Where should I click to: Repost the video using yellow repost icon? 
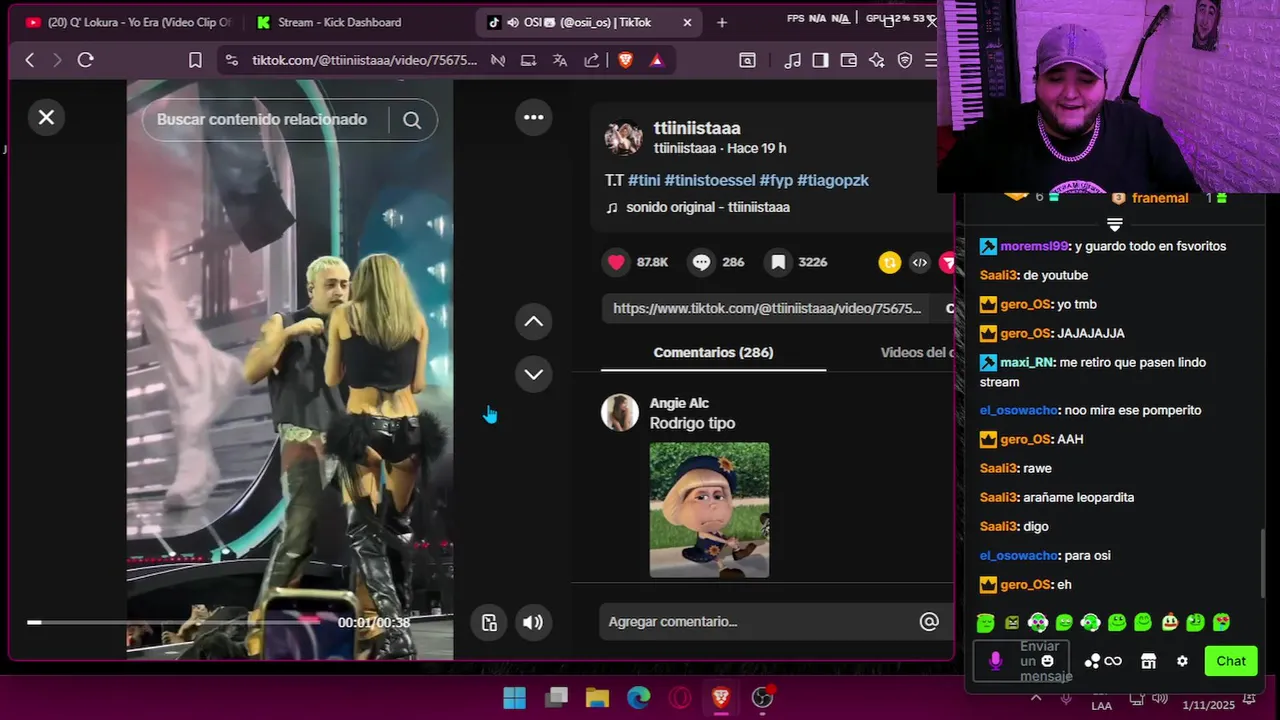pos(889,262)
